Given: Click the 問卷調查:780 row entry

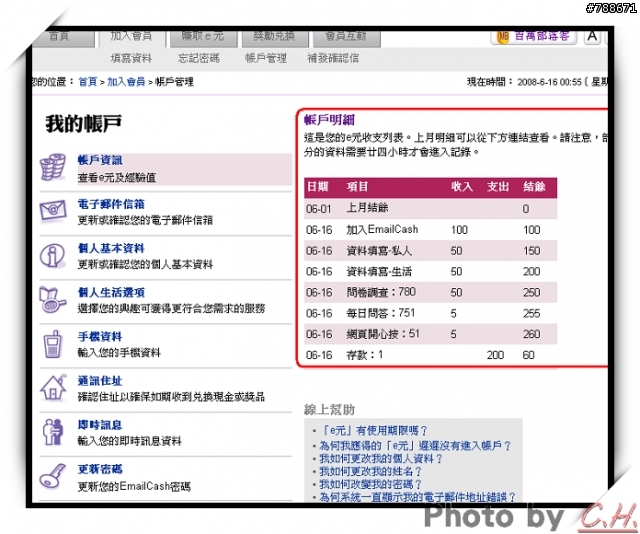Looking at the screenshot, I should click(381, 292).
